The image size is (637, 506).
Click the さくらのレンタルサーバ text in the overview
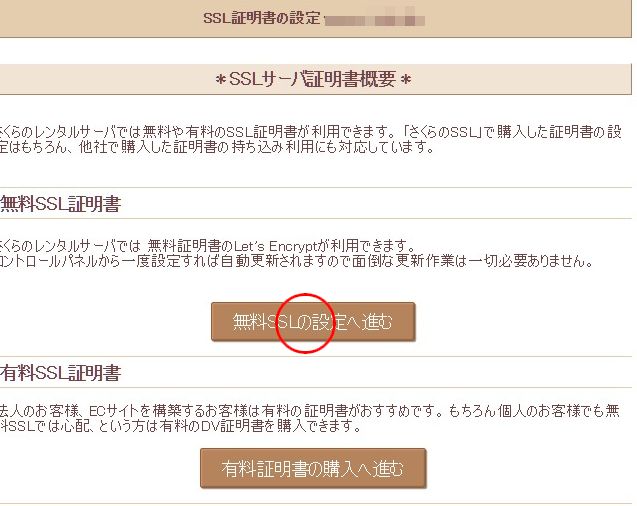coord(52,132)
